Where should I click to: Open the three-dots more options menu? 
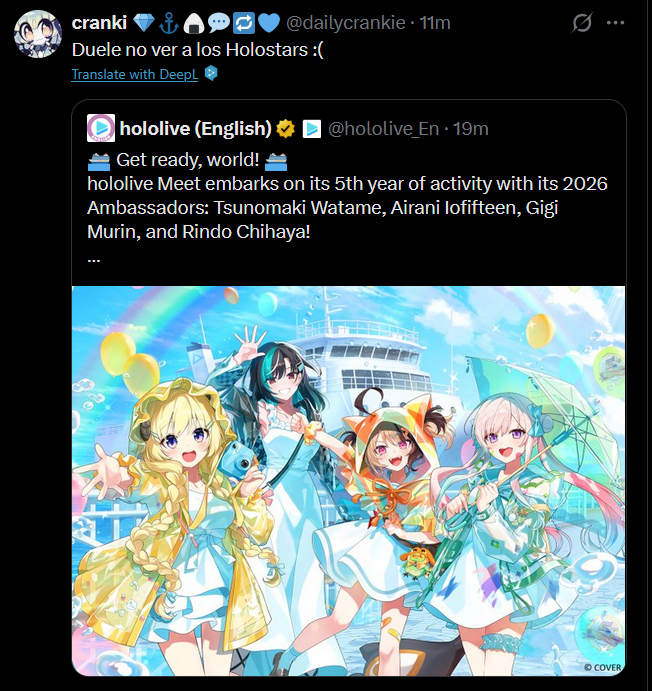tap(615, 23)
